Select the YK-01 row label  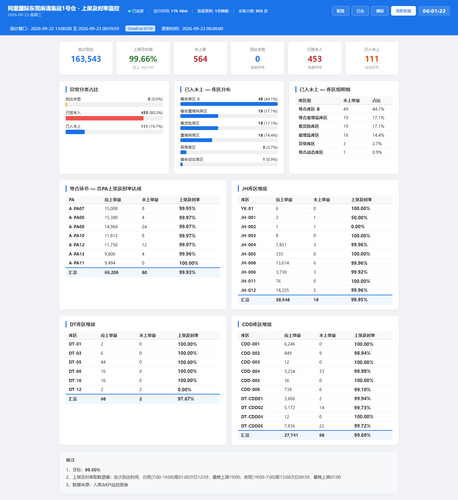point(247,209)
